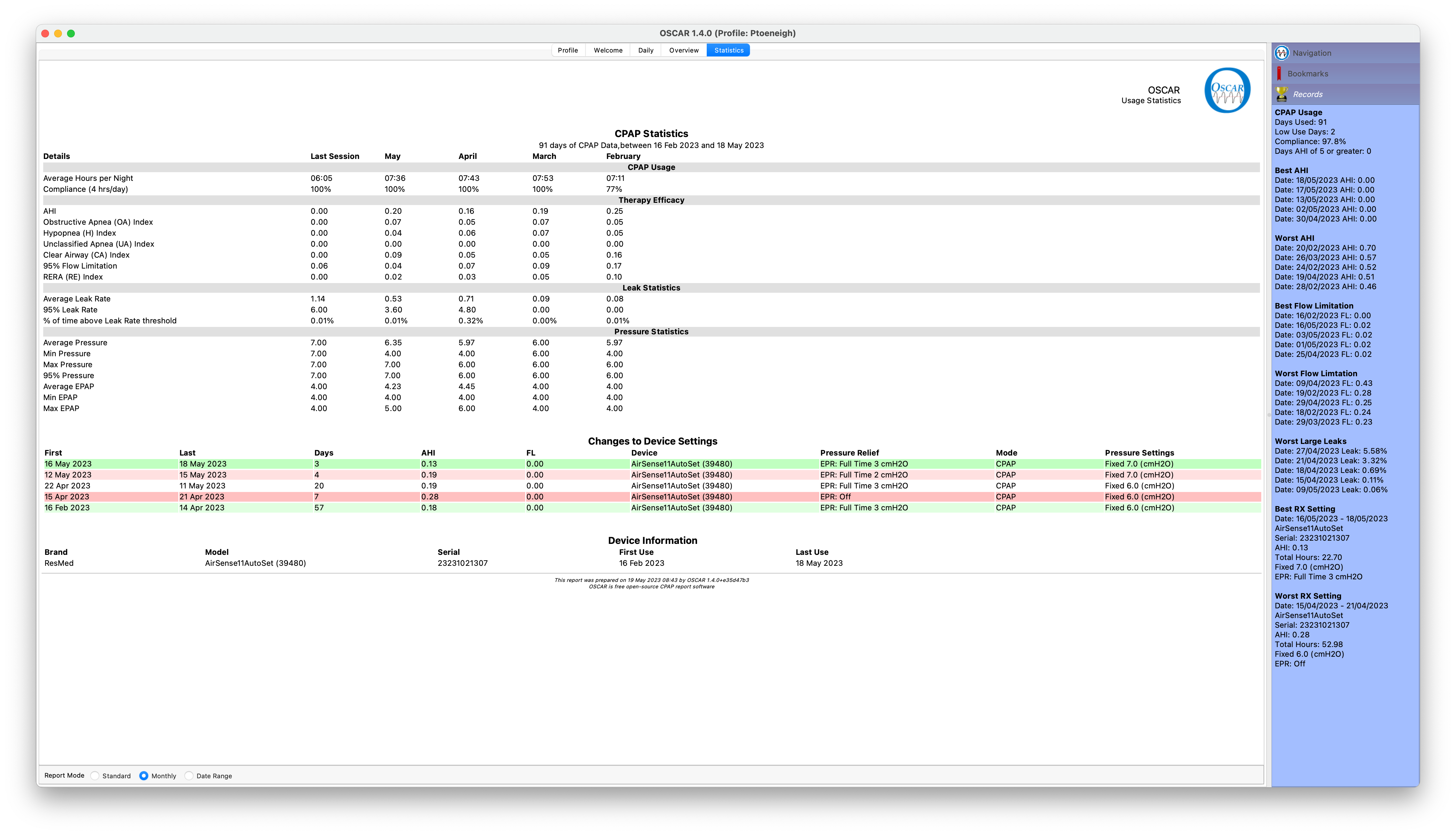Click the red Bookmarks ribbon icon
1456x835 pixels.
tap(1279, 74)
